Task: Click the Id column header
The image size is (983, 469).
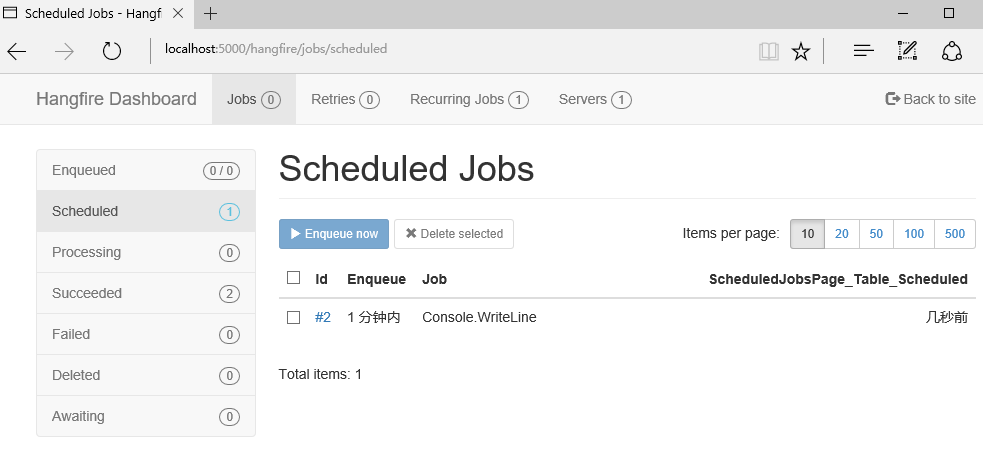Action: (322, 279)
